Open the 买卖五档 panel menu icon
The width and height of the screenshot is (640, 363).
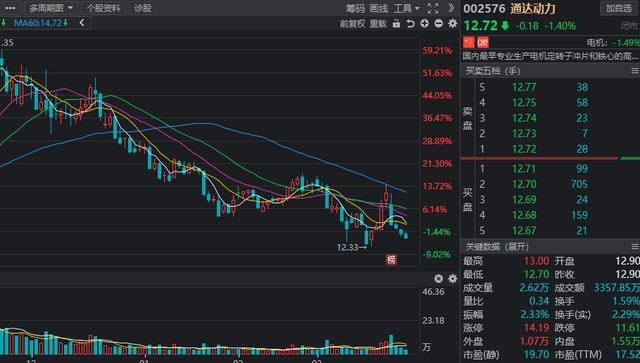coord(635,71)
